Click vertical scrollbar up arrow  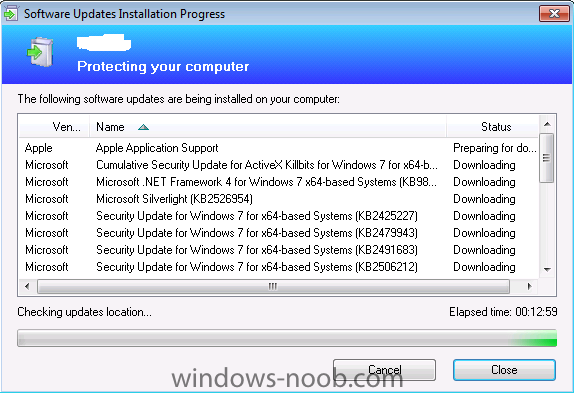pyautogui.click(x=547, y=124)
